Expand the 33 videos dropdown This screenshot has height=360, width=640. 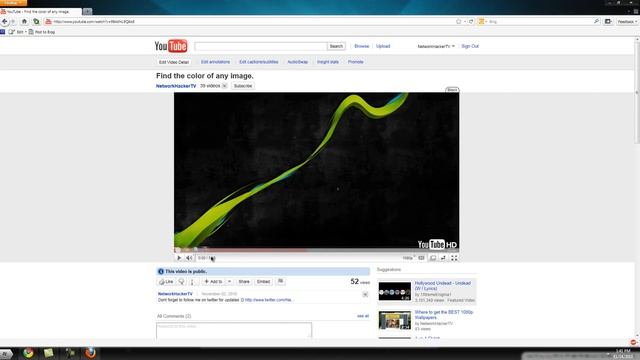[224, 86]
